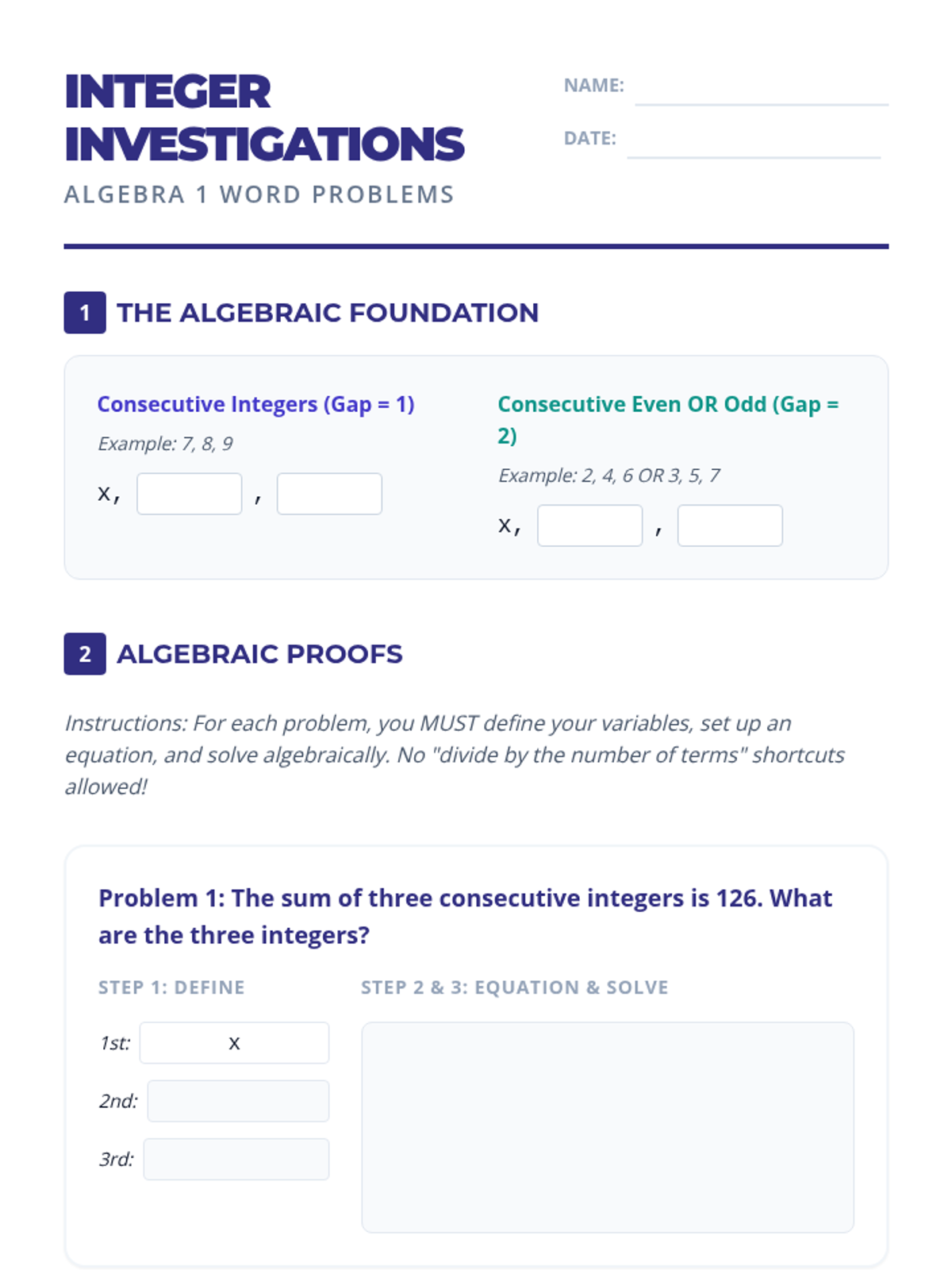Select last blank box under Consecutive Integers

[329, 494]
